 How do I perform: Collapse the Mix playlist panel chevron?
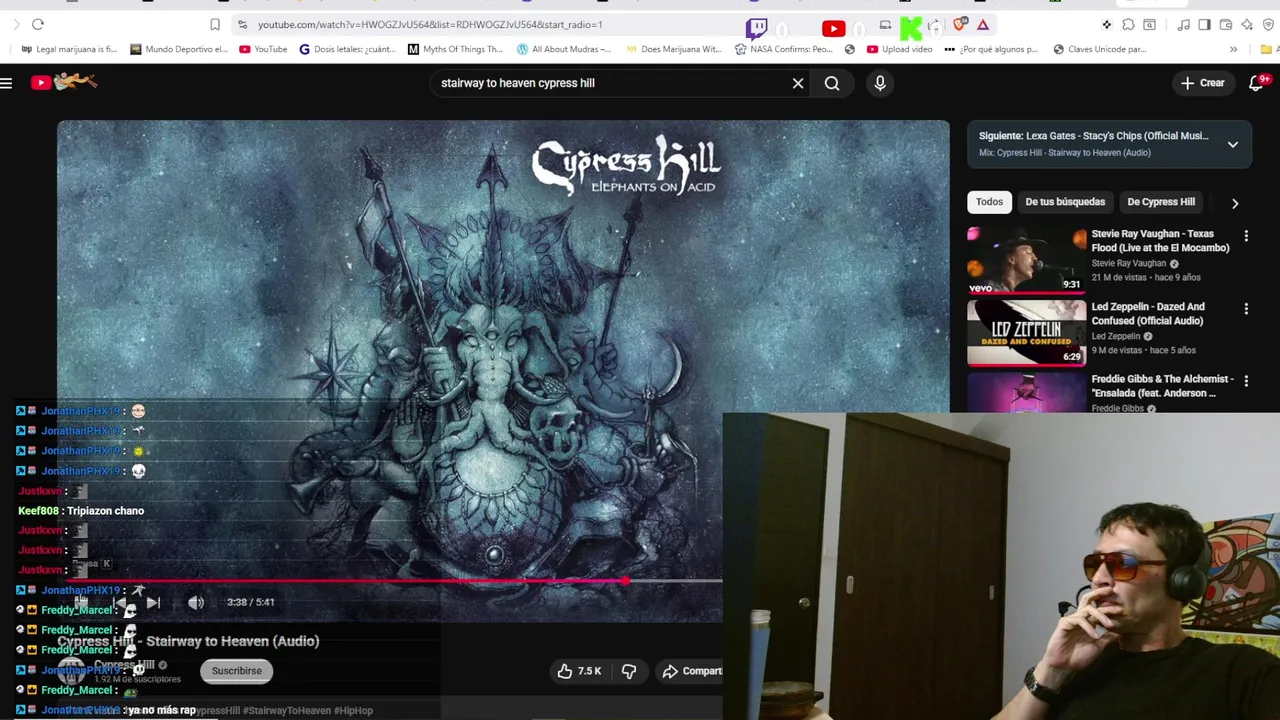[1233, 144]
